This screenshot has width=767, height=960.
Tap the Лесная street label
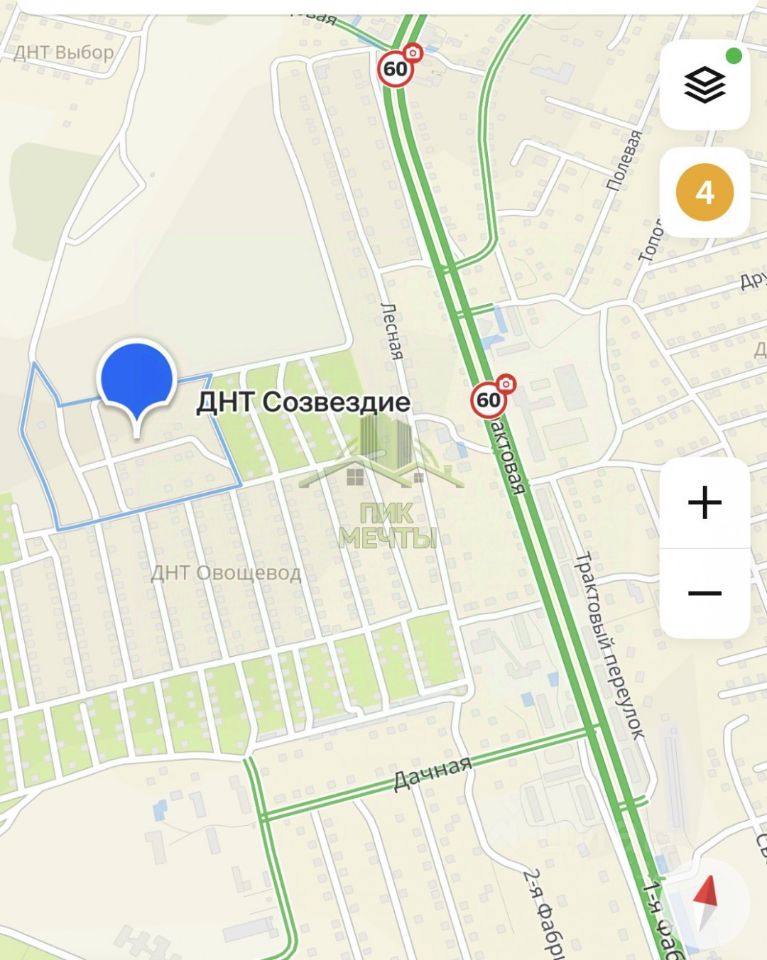pyautogui.click(x=392, y=331)
